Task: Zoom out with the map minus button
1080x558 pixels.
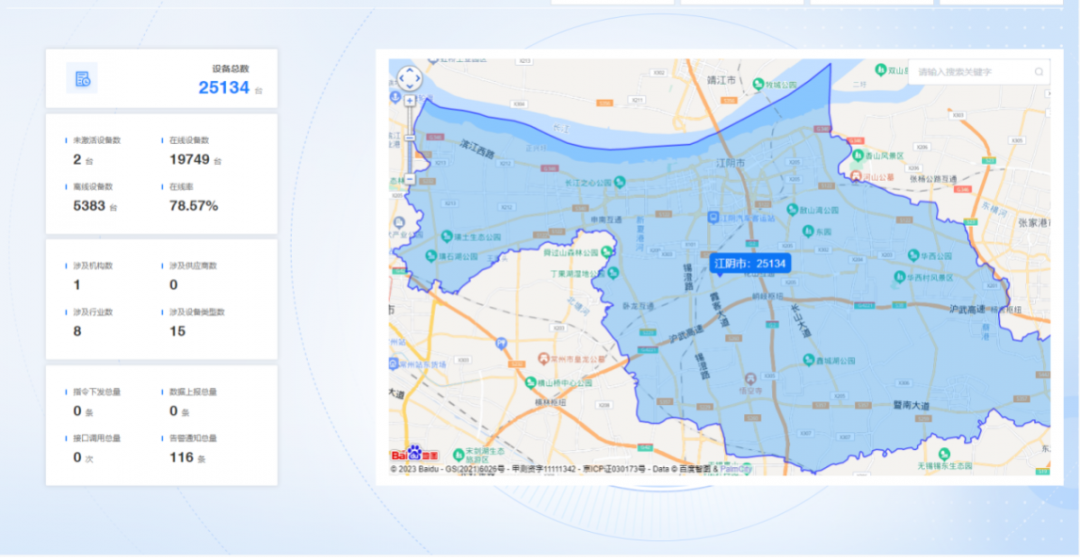Action: click(409, 179)
